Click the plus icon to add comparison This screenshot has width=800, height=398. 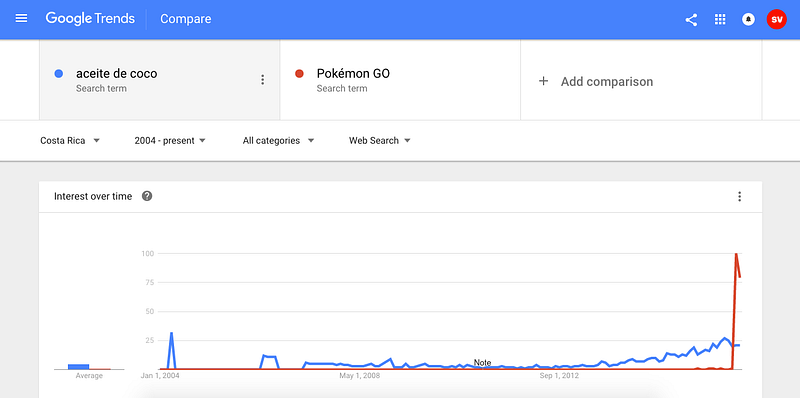pyautogui.click(x=543, y=81)
